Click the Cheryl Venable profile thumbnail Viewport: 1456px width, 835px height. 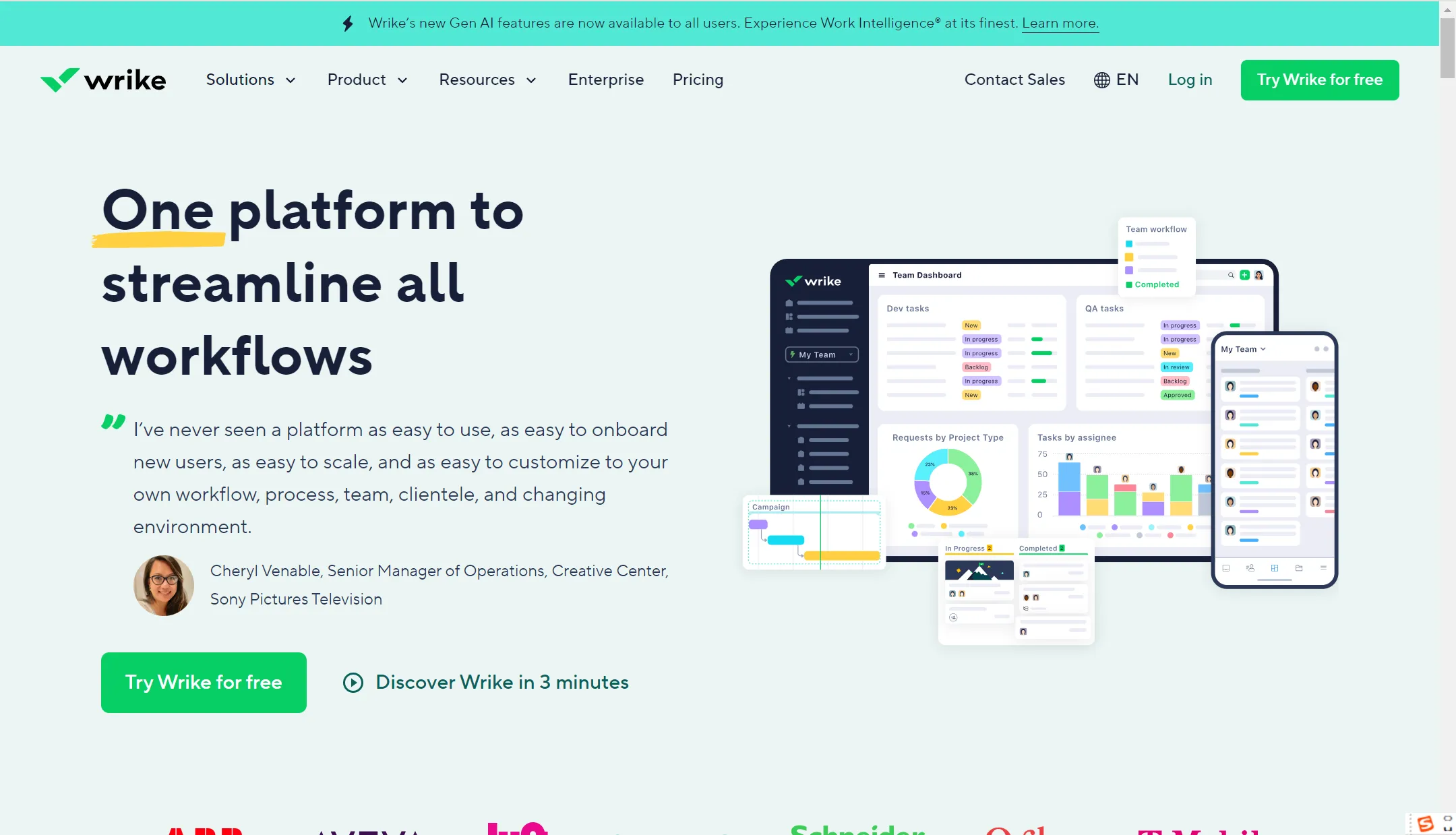pos(163,585)
